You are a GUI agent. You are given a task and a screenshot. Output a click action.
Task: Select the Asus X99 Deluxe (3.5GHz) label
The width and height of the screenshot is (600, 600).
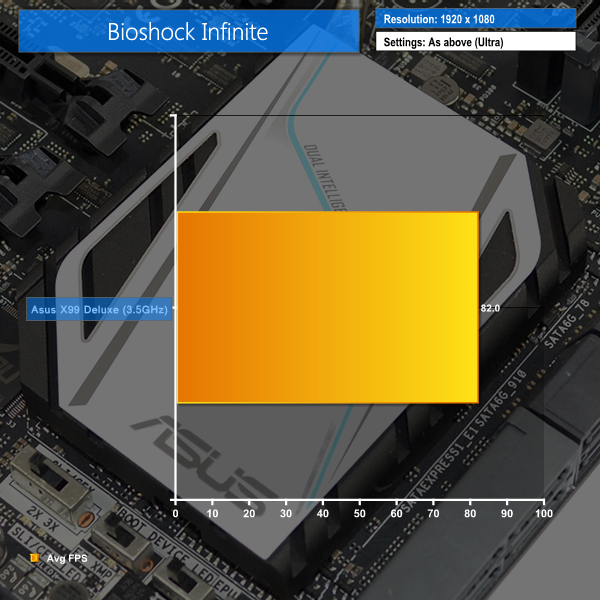click(x=99, y=309)
